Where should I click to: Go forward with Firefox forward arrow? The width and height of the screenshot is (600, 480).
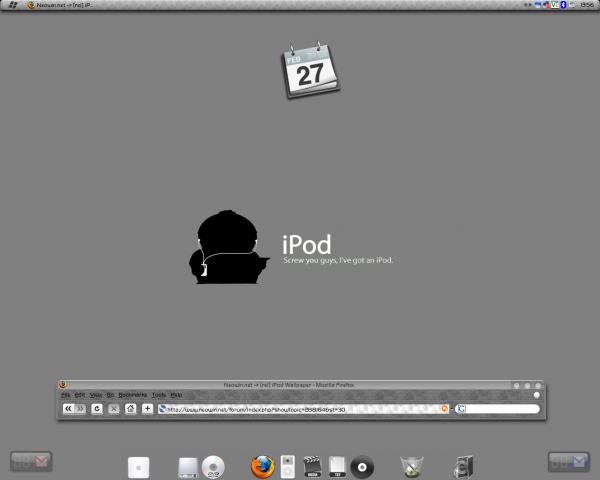click(80, 409)
